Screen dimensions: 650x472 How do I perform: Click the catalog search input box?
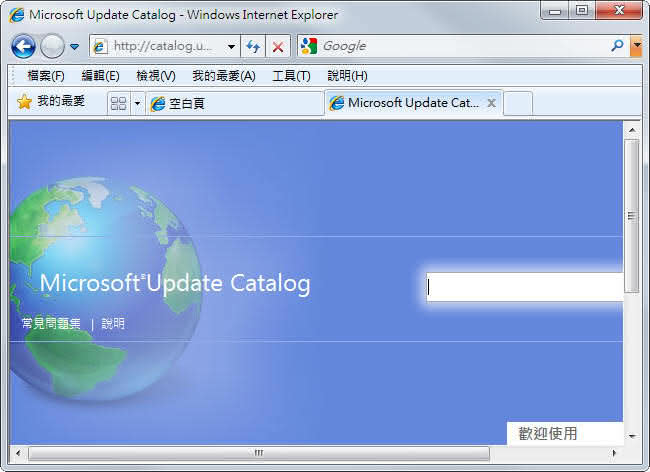pos(525,287)
